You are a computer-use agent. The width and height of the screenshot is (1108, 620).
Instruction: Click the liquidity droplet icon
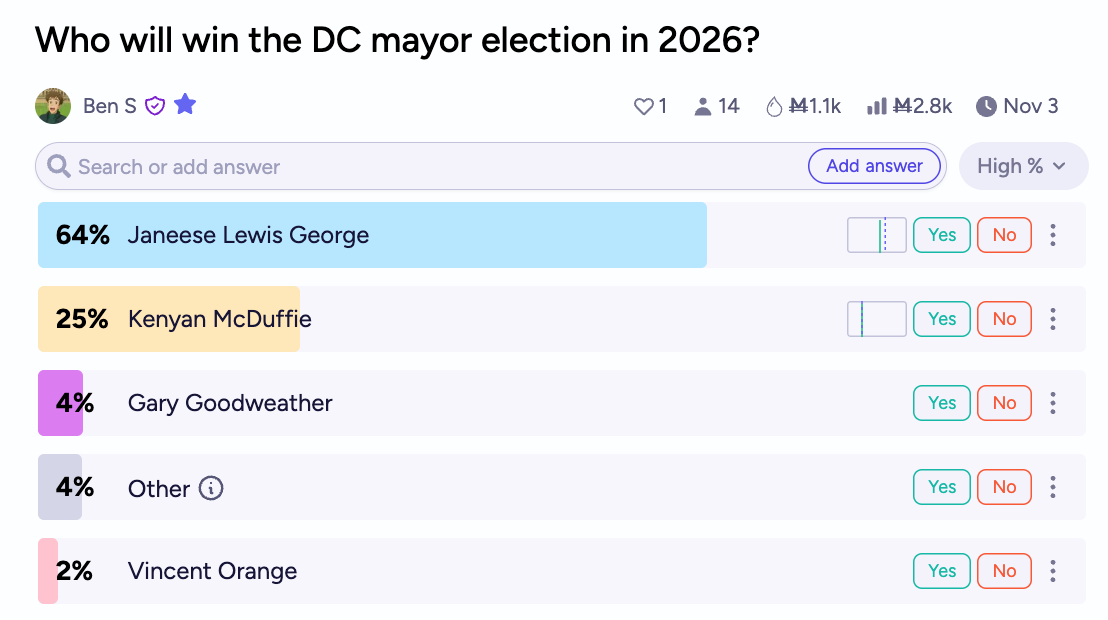coord(773,106)
